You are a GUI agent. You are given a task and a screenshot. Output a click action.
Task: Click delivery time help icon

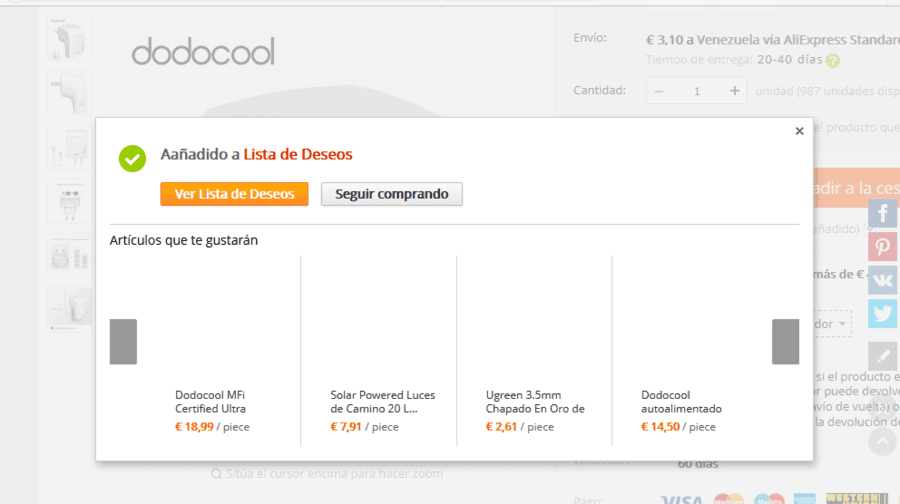click(833, 60)
